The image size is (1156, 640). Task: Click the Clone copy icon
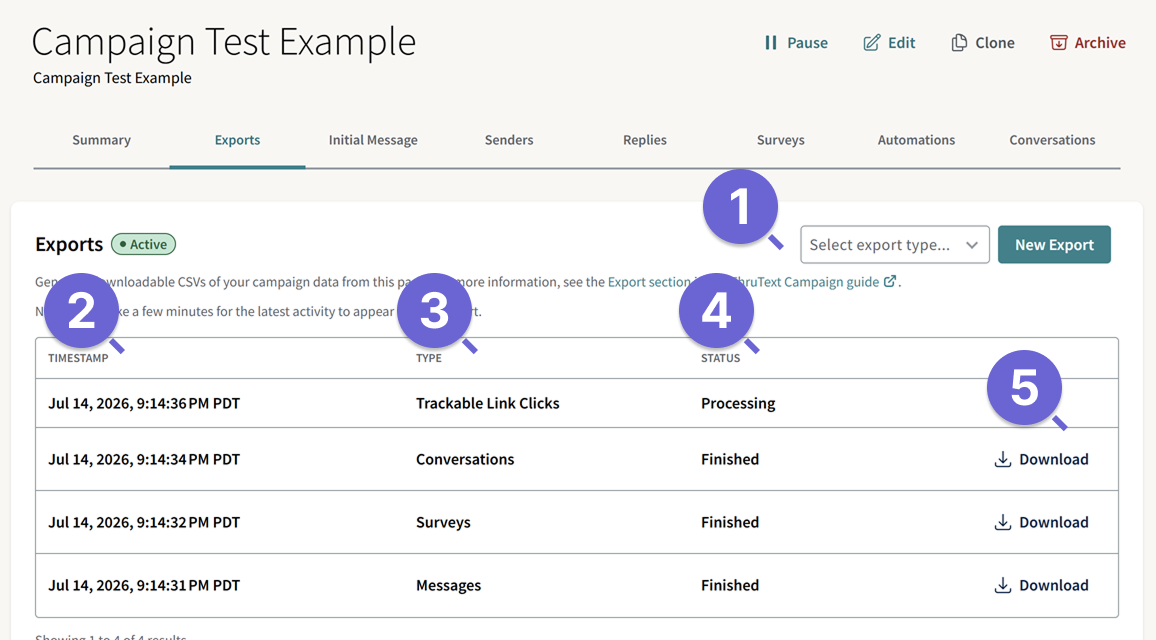click(x=958, y=43)
